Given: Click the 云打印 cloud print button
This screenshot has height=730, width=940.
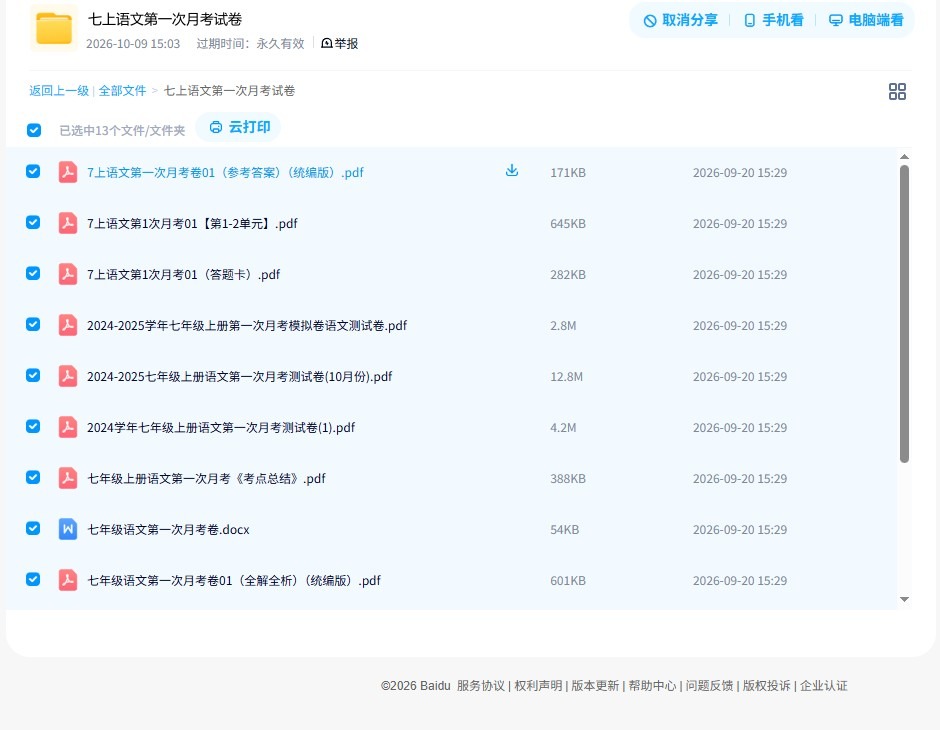Looking at the screenshot, I should 239,127.
